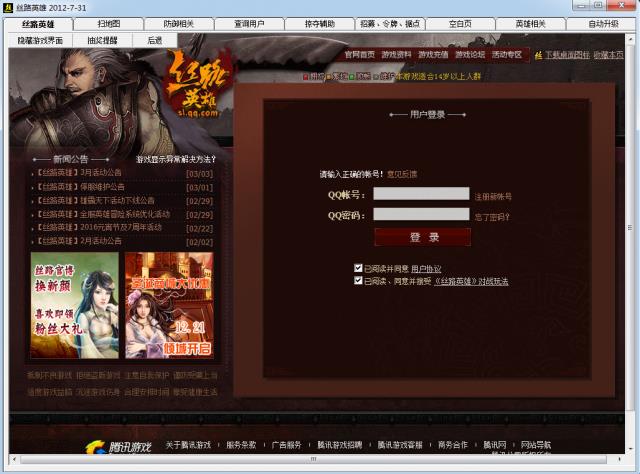Click the horizontal scrollbar left arrow
Screen dimensions: 640x474
click(x=14, y=459)
